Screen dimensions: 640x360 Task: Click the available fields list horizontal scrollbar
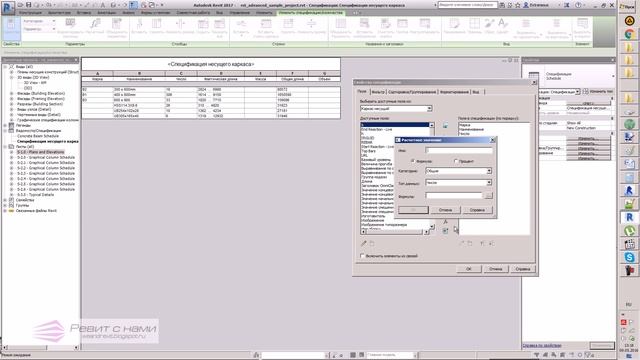click(395, 232)
